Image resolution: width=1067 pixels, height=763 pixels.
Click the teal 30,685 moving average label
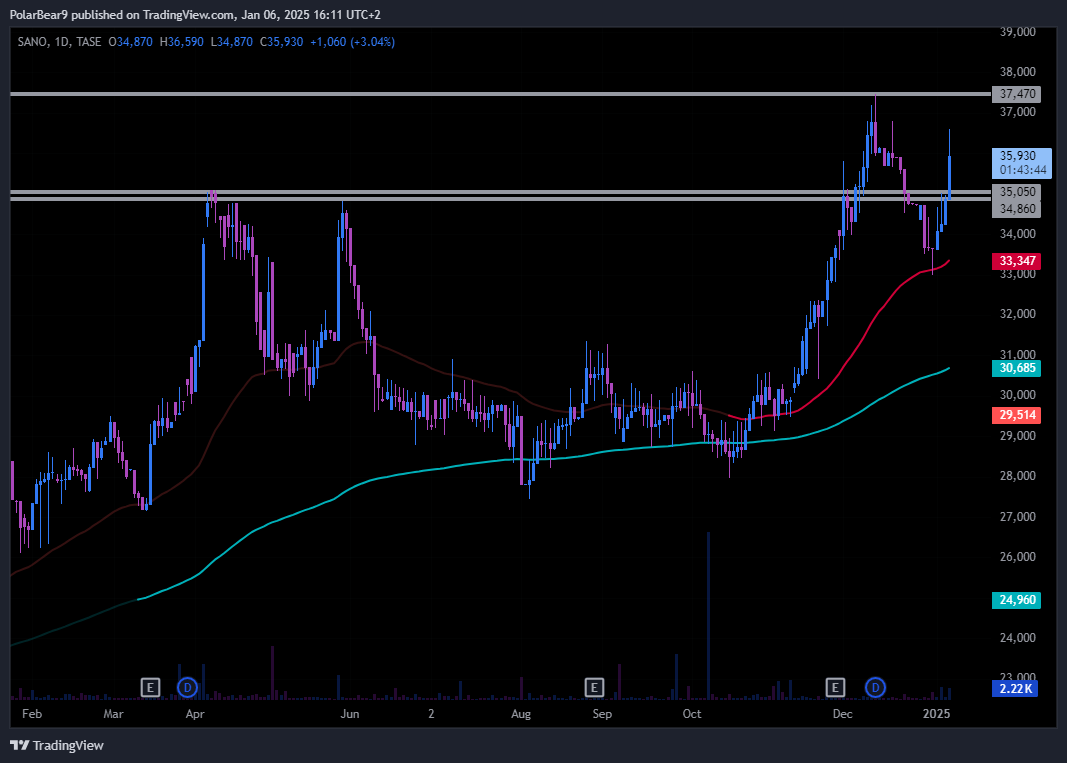pos(1017,368)
